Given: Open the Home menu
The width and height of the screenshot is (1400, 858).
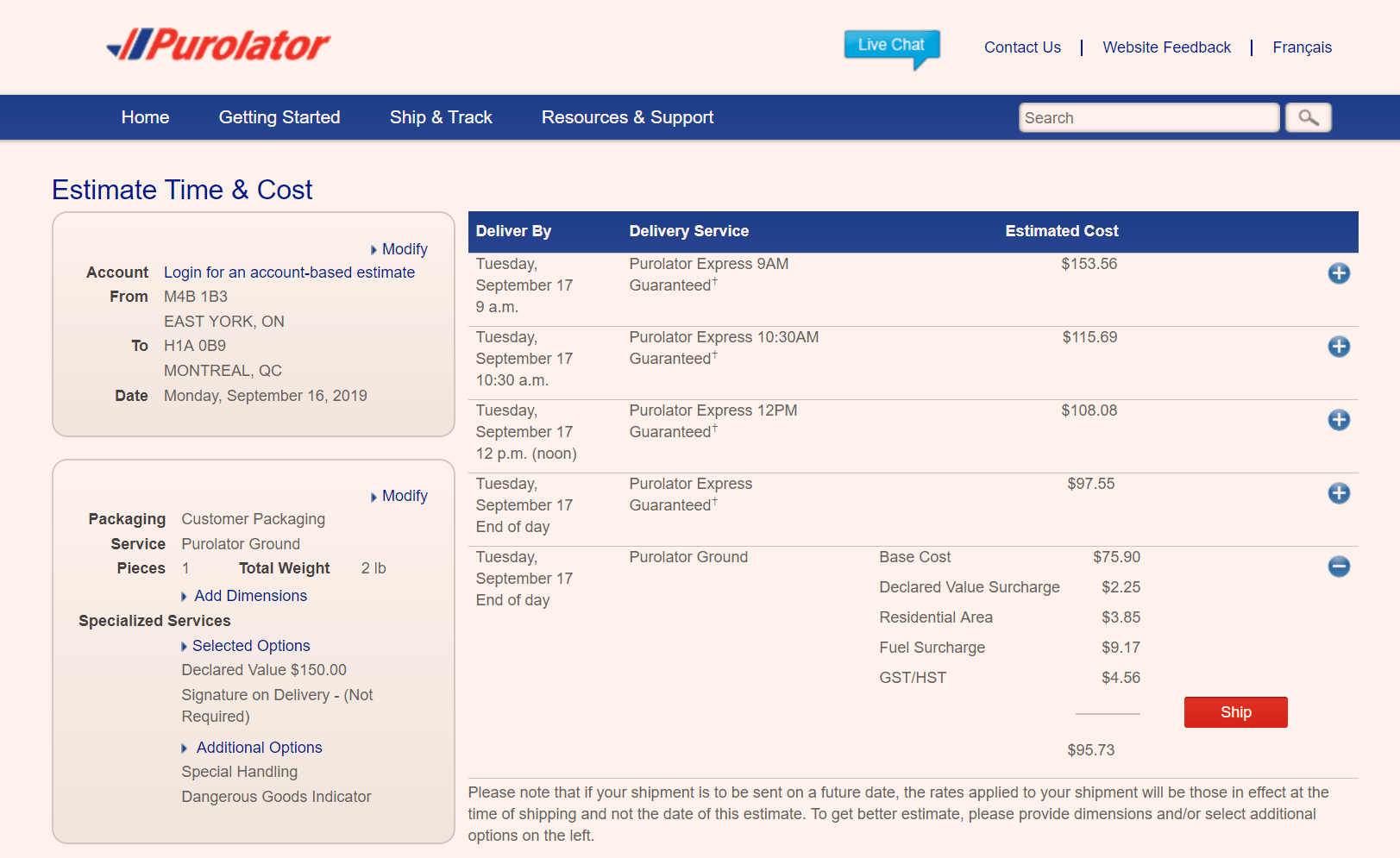Looking at the screenshot, I should click(145, 117).
